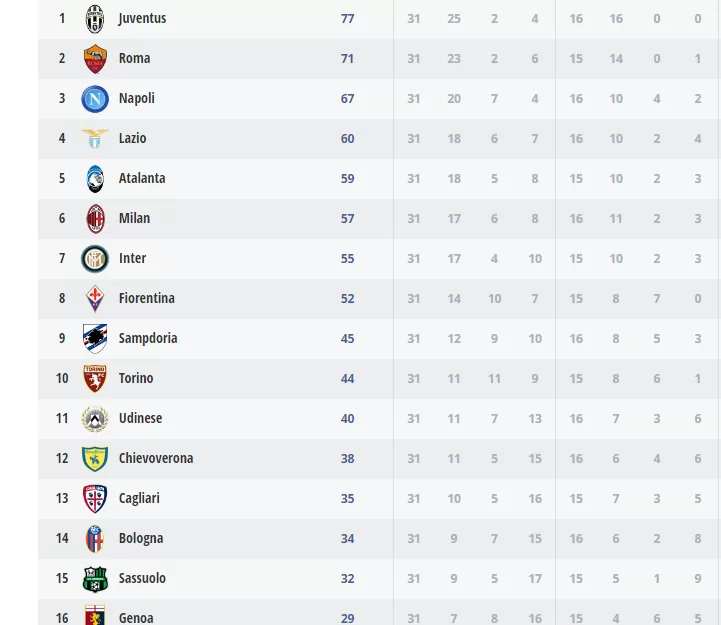Viewport: 721px width, 625px height.
Task: Click the Roma club crest icon
Action: (95, 59)
